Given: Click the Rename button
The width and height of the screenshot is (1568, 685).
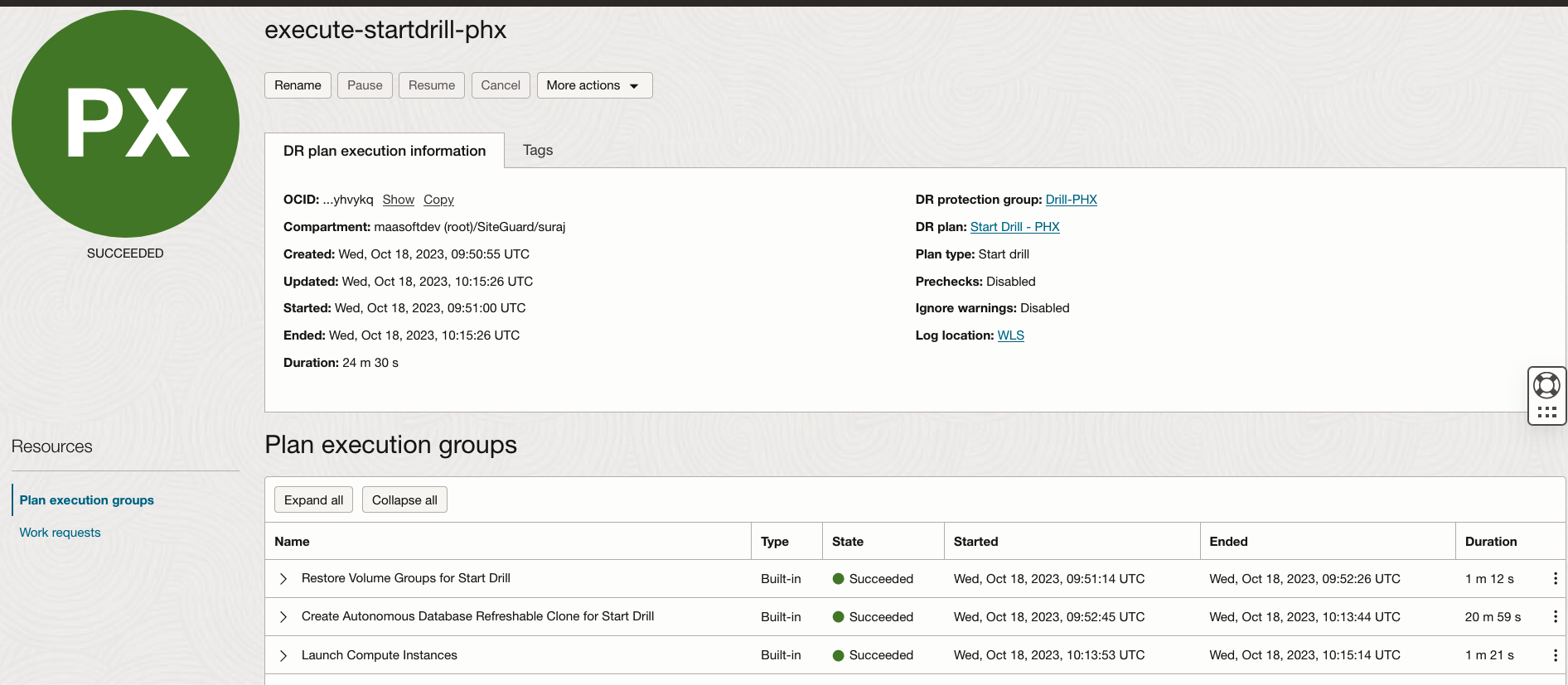Looking at the screenshot, I should (x=298, y=85).
